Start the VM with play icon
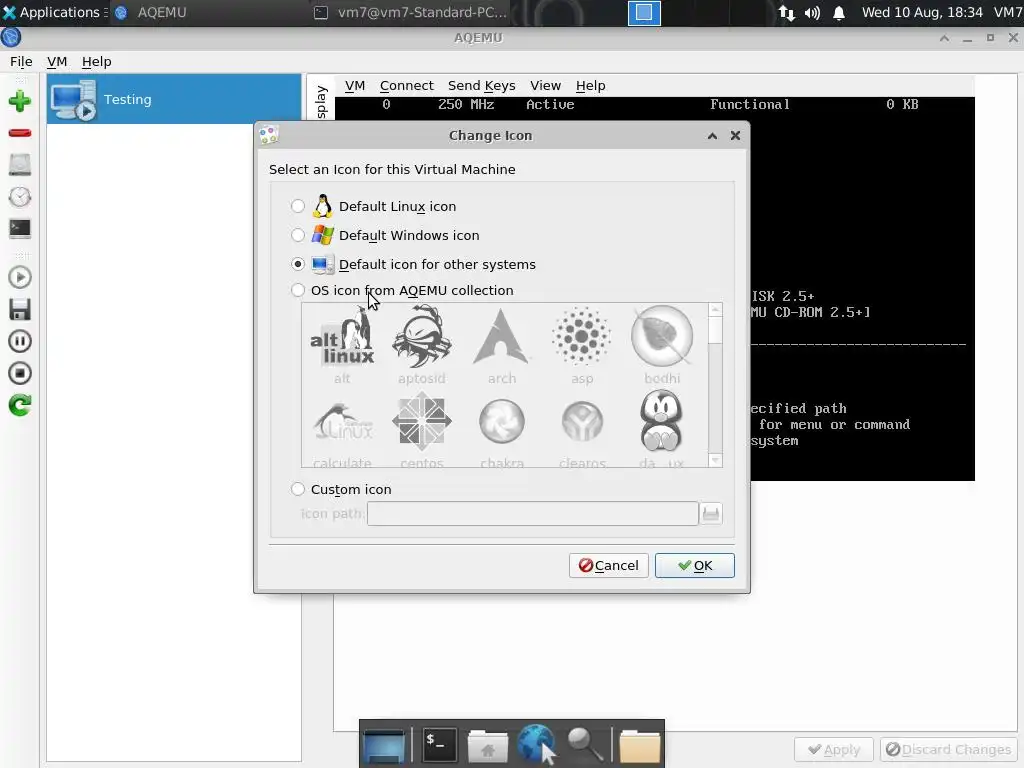 20,278
